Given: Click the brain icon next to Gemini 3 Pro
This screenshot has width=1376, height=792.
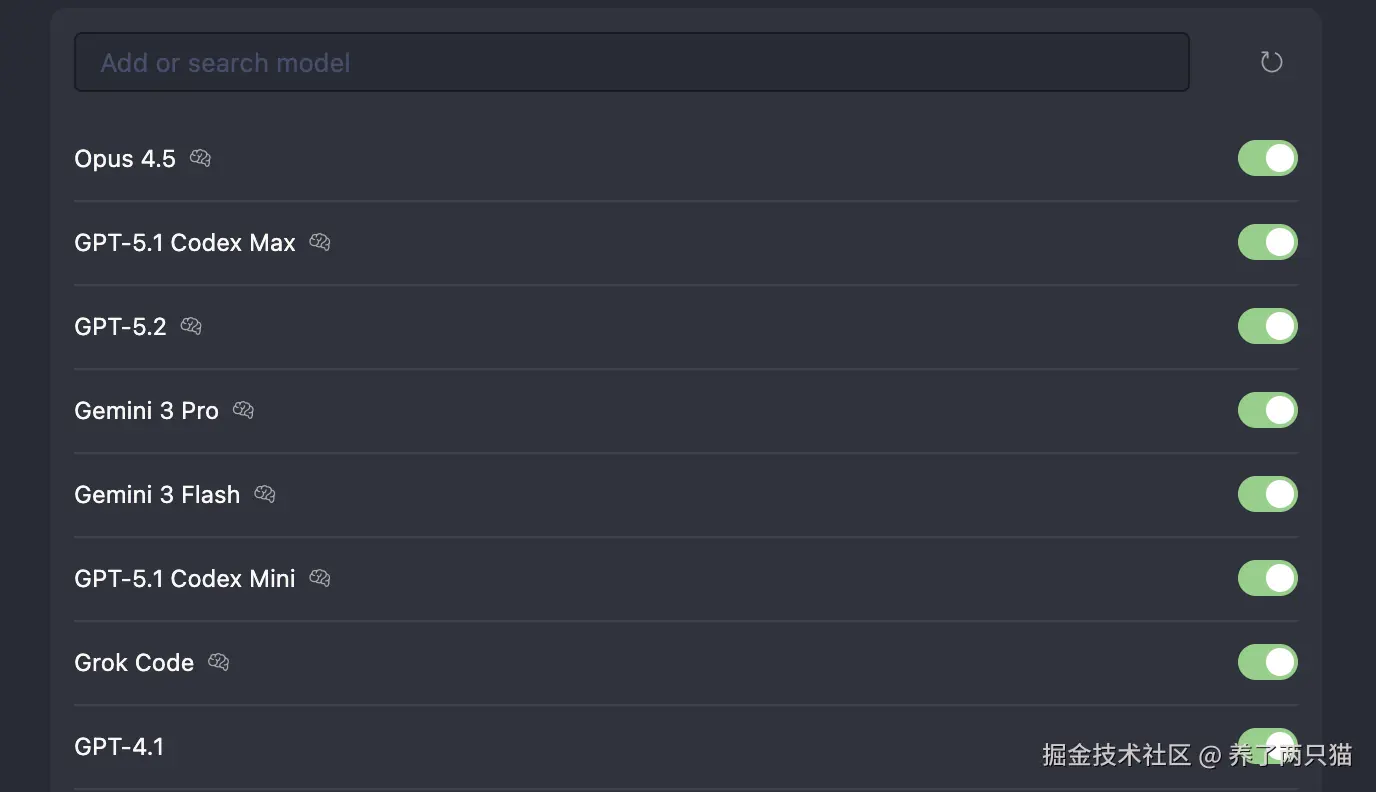Looking at the screenshot, I should tap(243, 410).
